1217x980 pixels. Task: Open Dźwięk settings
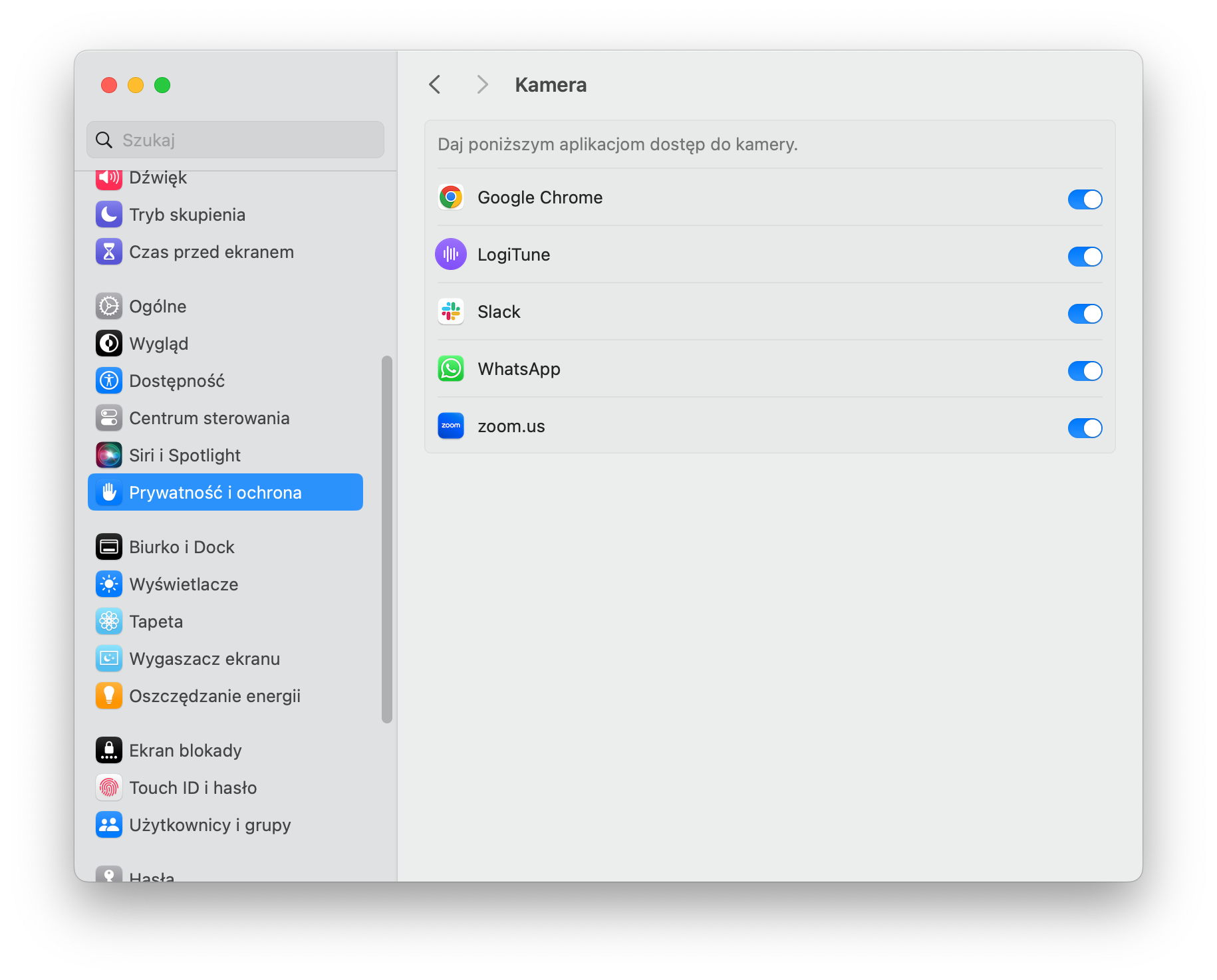(x=158, y=178)
